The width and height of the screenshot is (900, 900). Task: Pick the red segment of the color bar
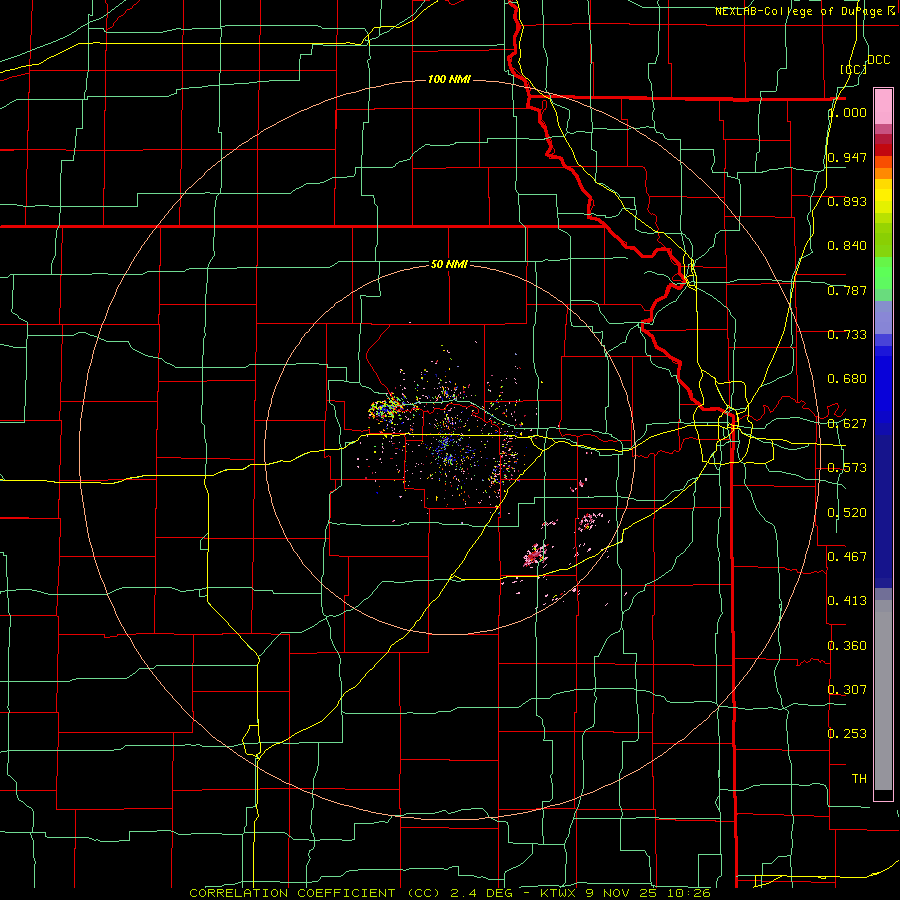pos(883,150)
